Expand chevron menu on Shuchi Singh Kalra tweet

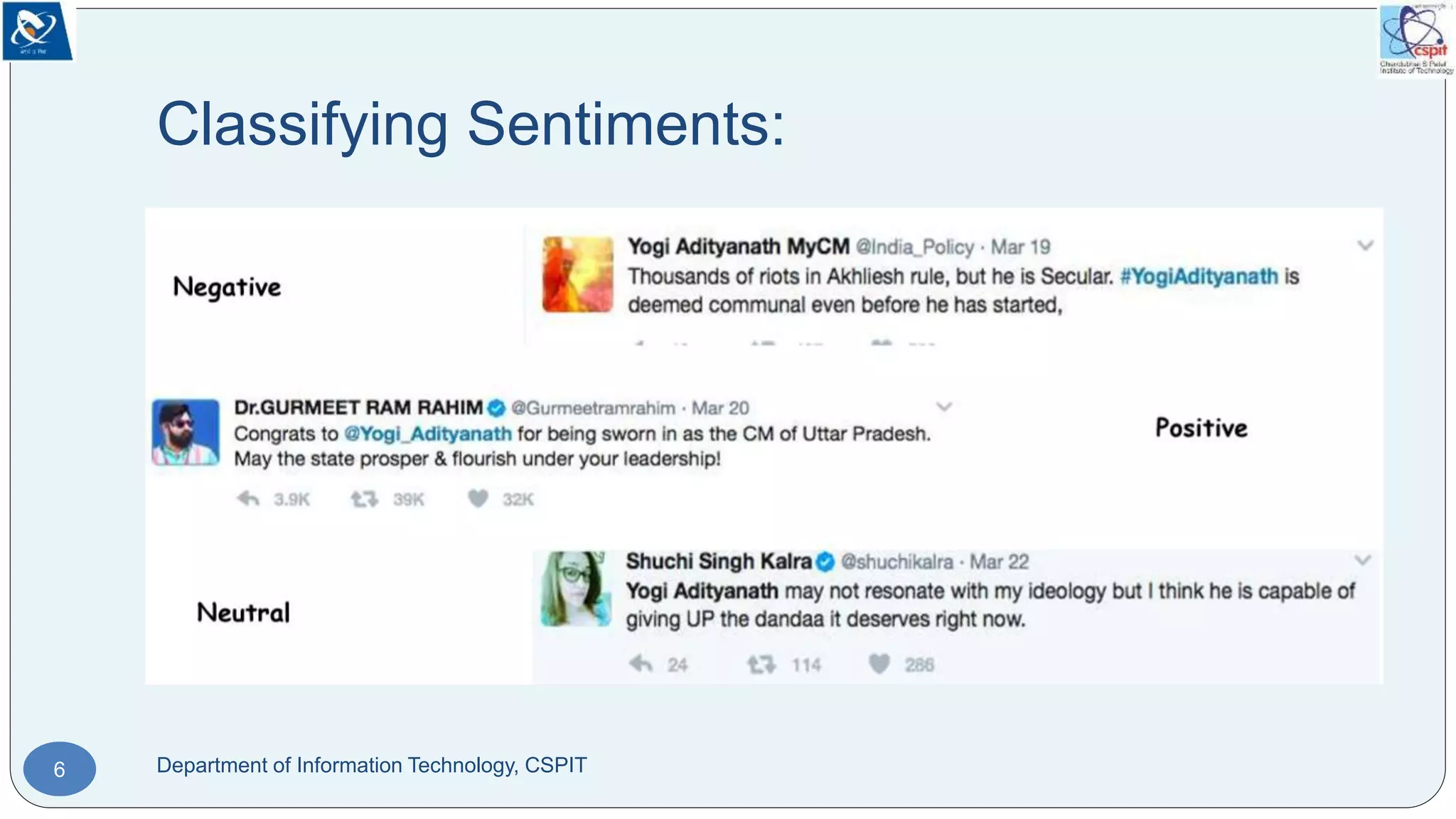coord(1362,560)
